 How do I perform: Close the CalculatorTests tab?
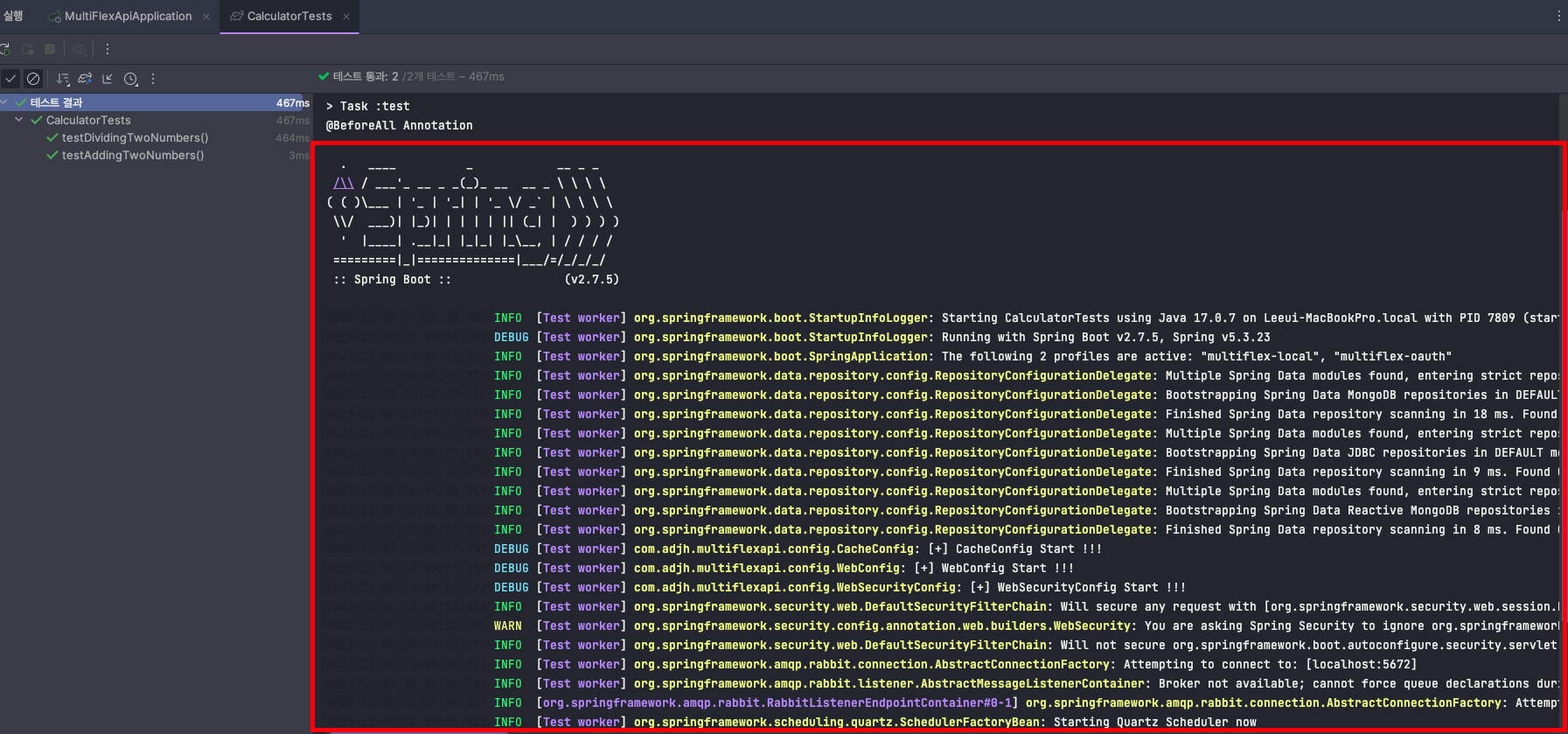pos(346,17)
